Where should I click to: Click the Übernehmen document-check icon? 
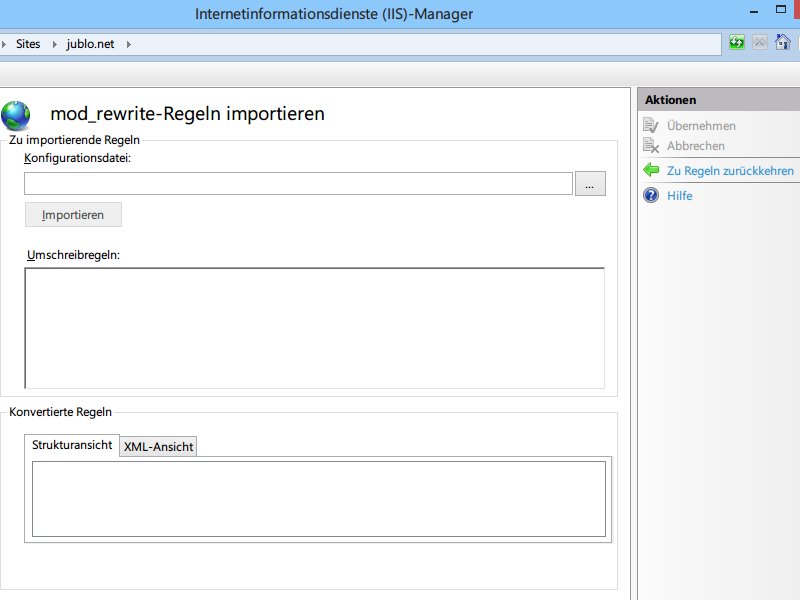pyautogui.click(x=651, y=126)
